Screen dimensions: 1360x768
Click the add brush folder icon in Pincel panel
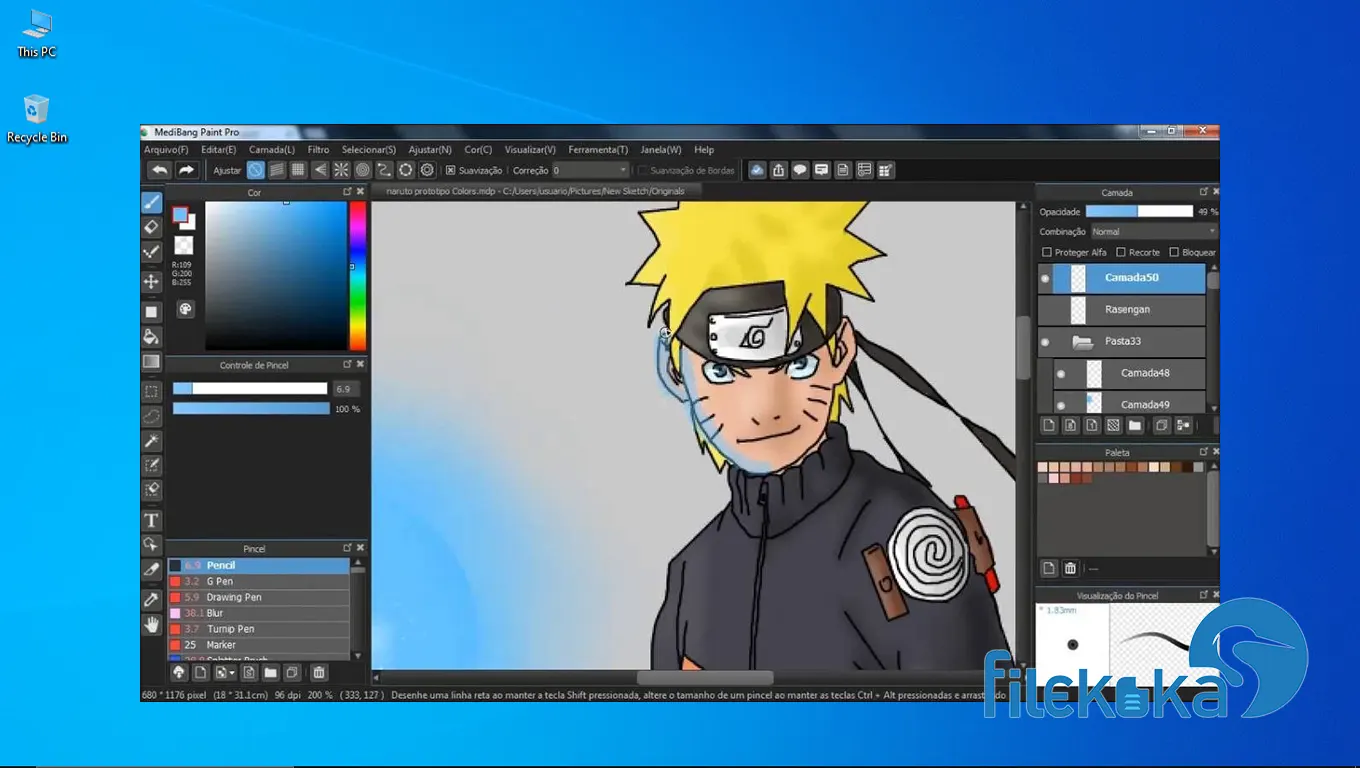tap(270, 673)
